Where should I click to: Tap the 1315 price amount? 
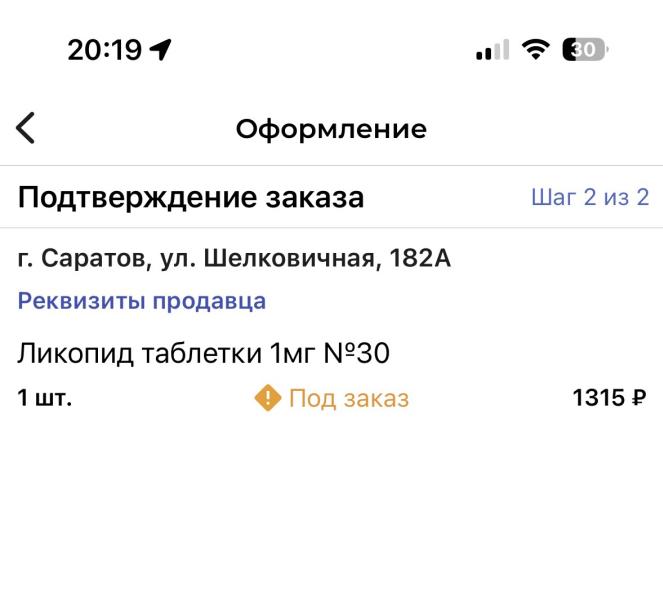[597, 398]
